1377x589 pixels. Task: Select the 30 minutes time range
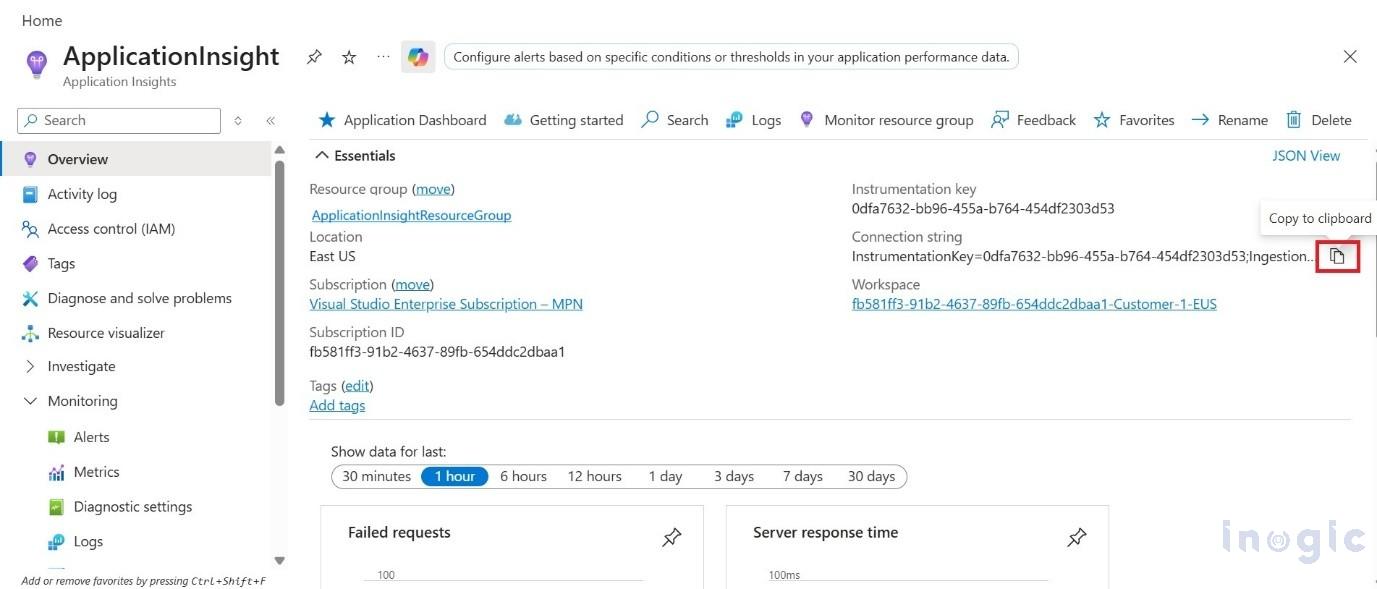coord(376,476)
